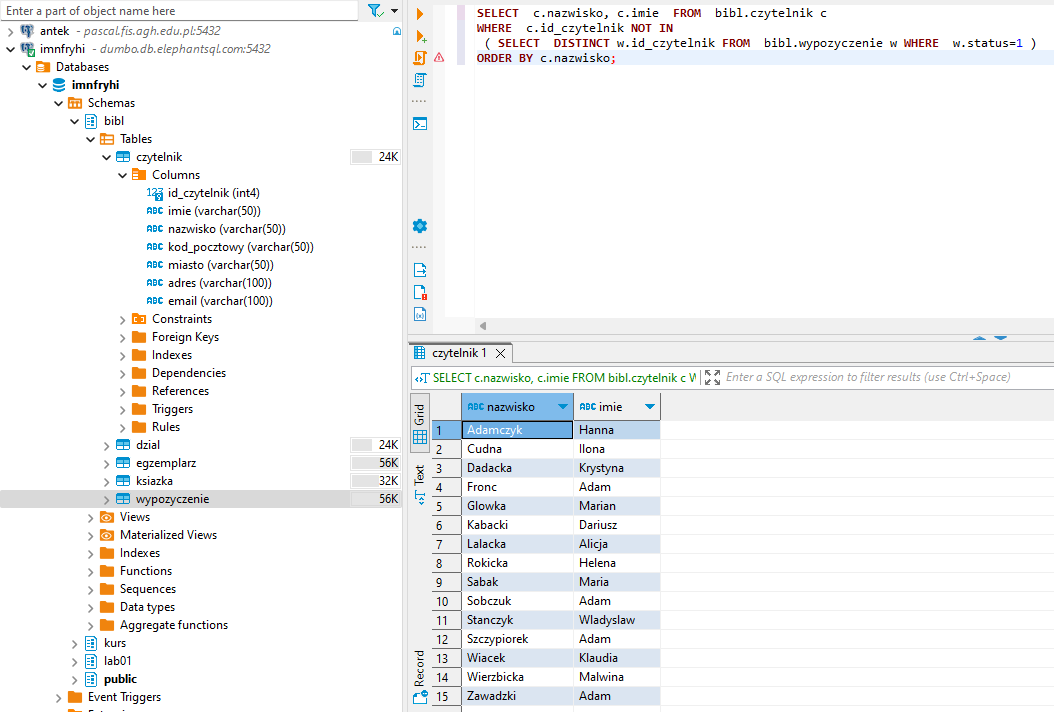Click the execute SQL statement play icon
Viewport: 1054px width, 712px height.
[x=419, y=13]
